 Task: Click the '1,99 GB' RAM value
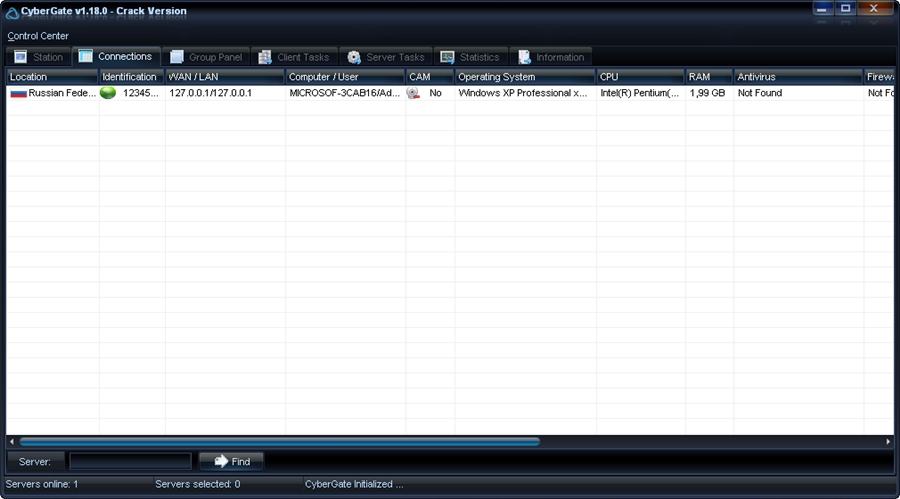[x=707, y=93]
